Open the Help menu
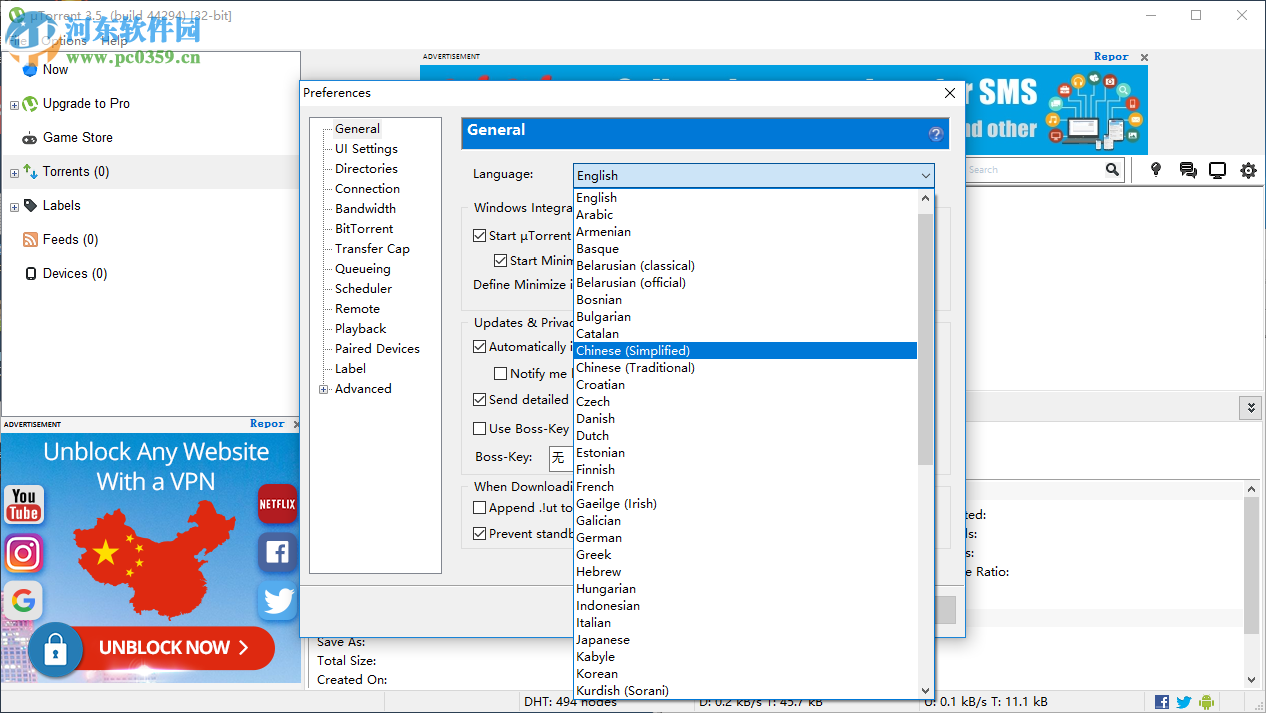 [x=114, y=41]
